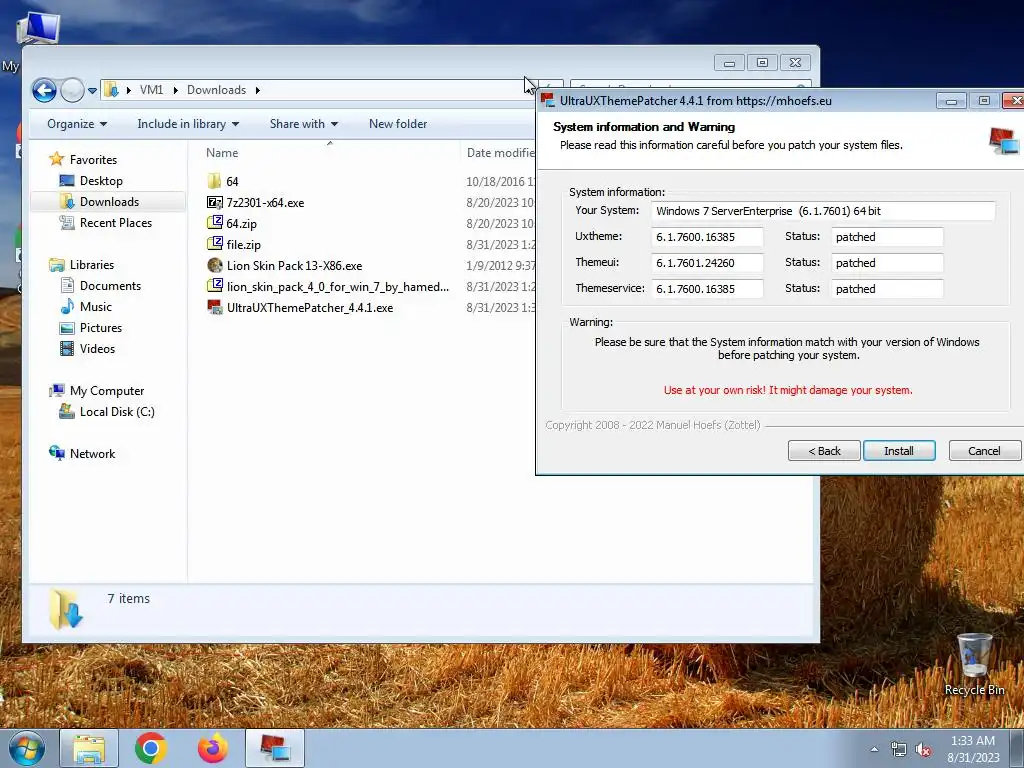Image resolution: width=1024 pixels, height=768 pixels.
Task: Click the < Back button in the patcher dialog
Action: (824, 451)
